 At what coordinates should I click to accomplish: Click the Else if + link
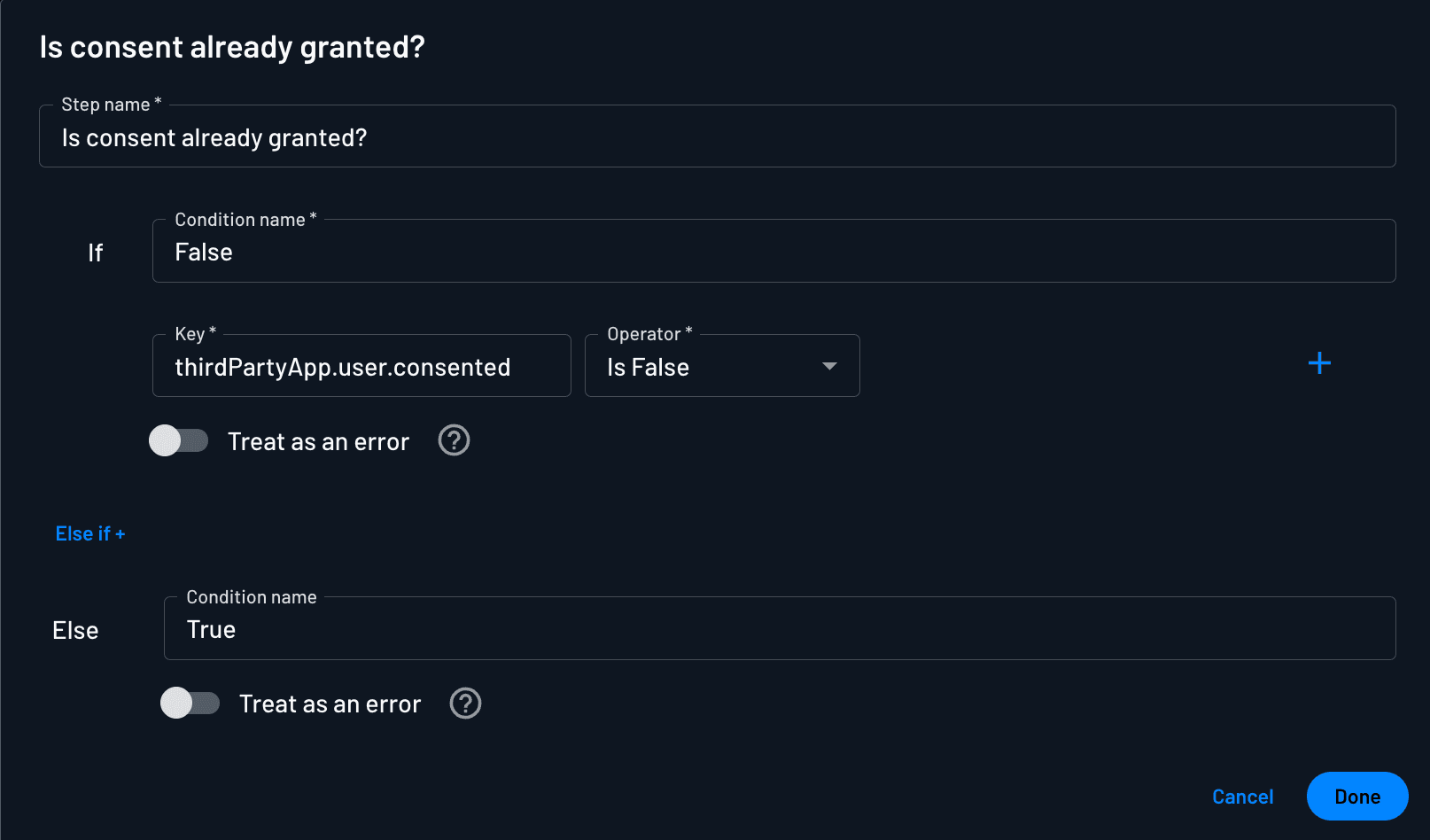coord(89,533)
